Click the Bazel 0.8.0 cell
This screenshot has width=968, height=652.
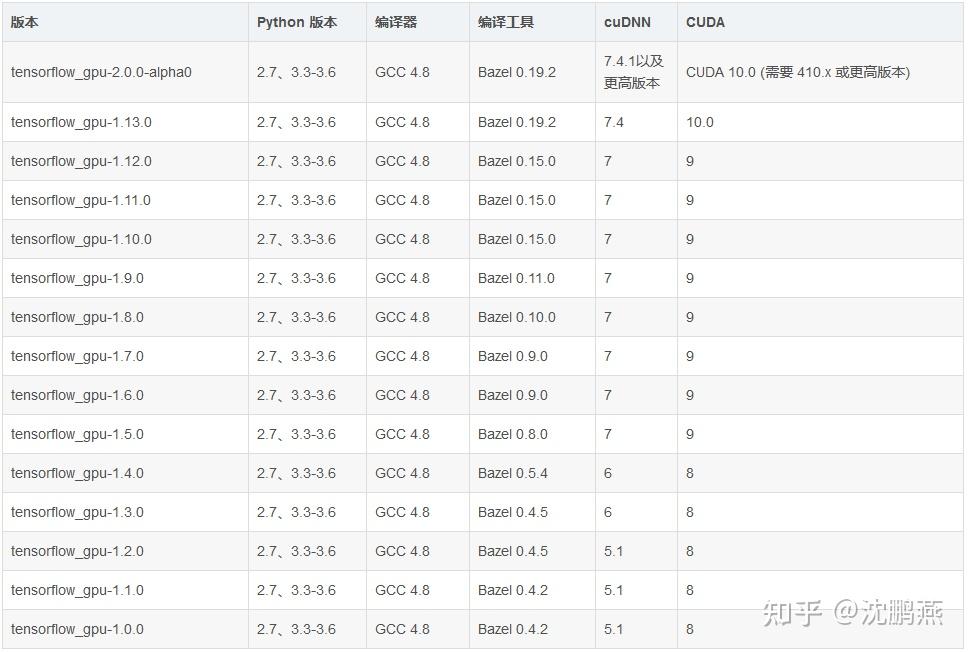point(512,434)
